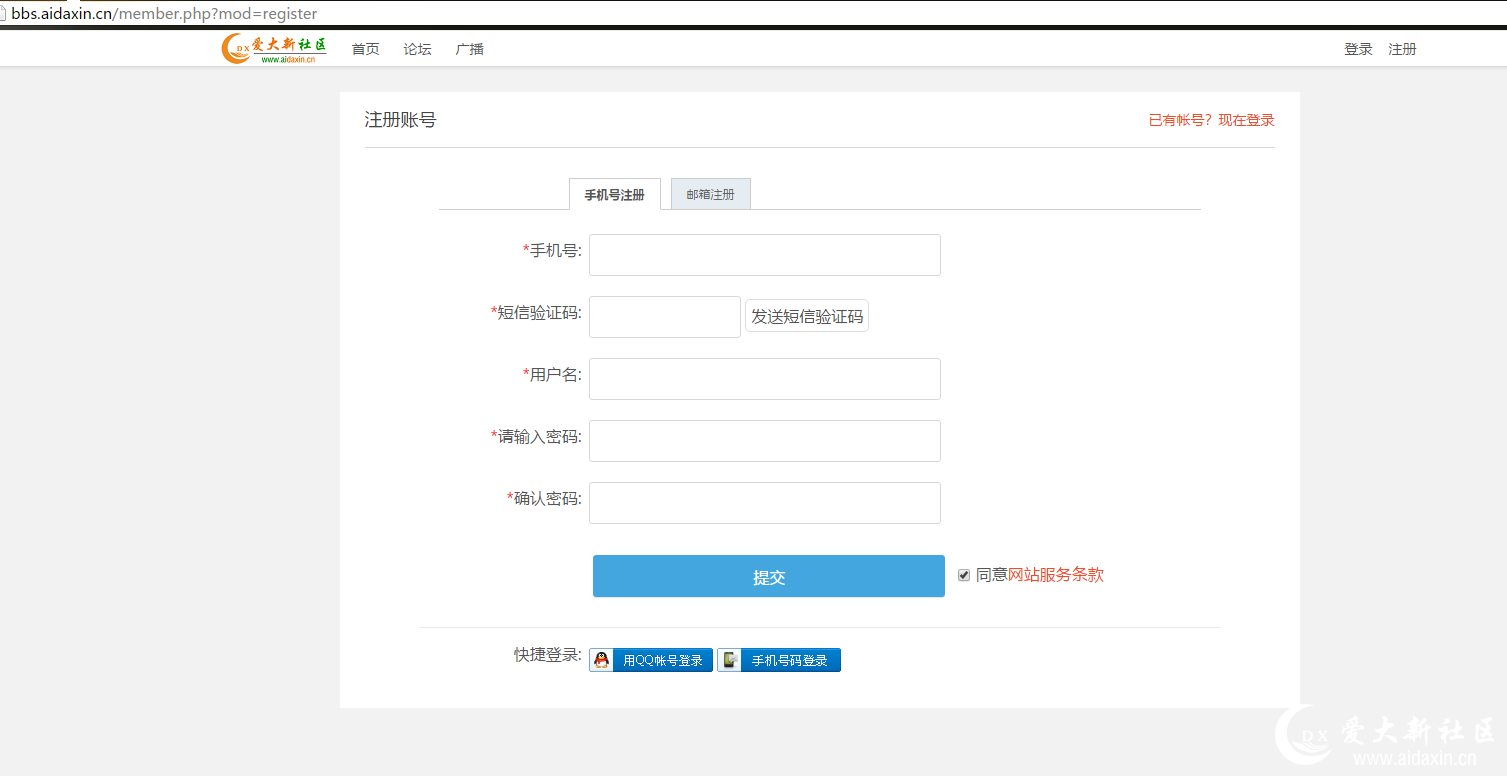This screenshot has width=1507, height=776.
Task: Log in with QQ account button
Action: click(x=651, y=660)
